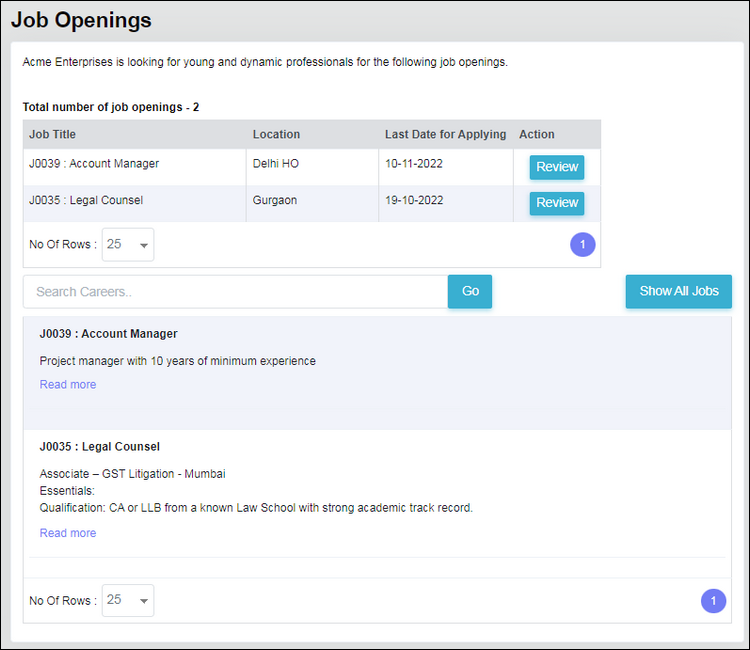Review the Account Manager job opening
The height and width of the screenshot is (650, 750).
[557, 167]
